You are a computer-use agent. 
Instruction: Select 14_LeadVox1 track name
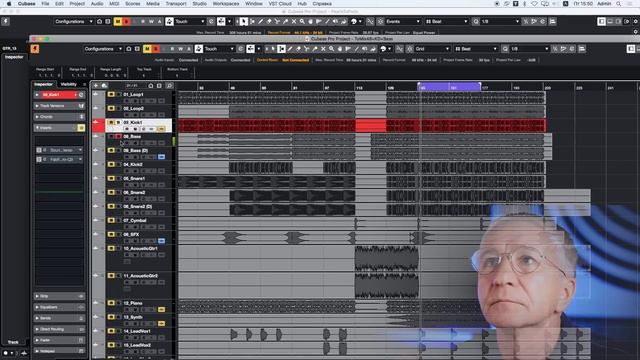pos(137,331)
